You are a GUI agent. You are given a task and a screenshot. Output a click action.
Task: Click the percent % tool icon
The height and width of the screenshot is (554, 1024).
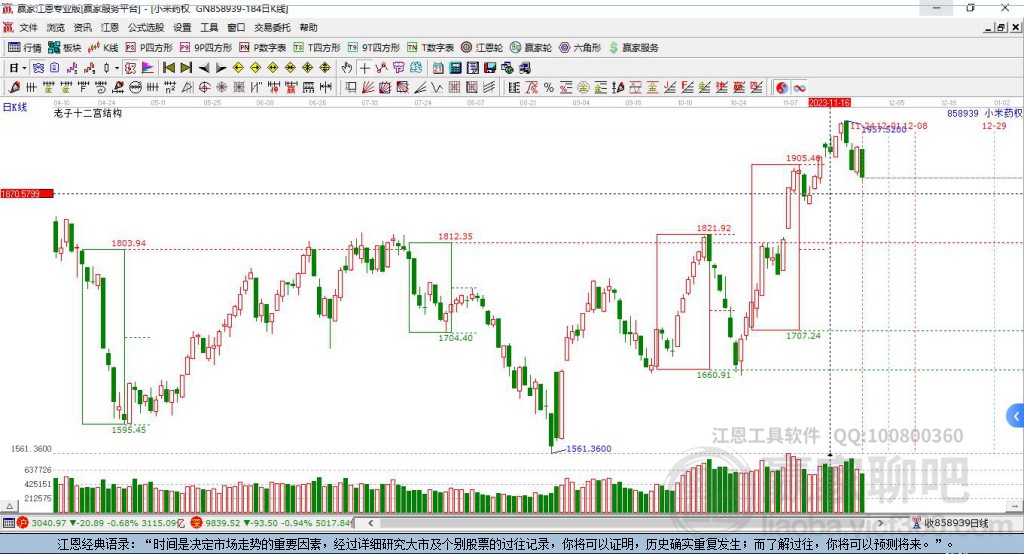coord(549,88)
